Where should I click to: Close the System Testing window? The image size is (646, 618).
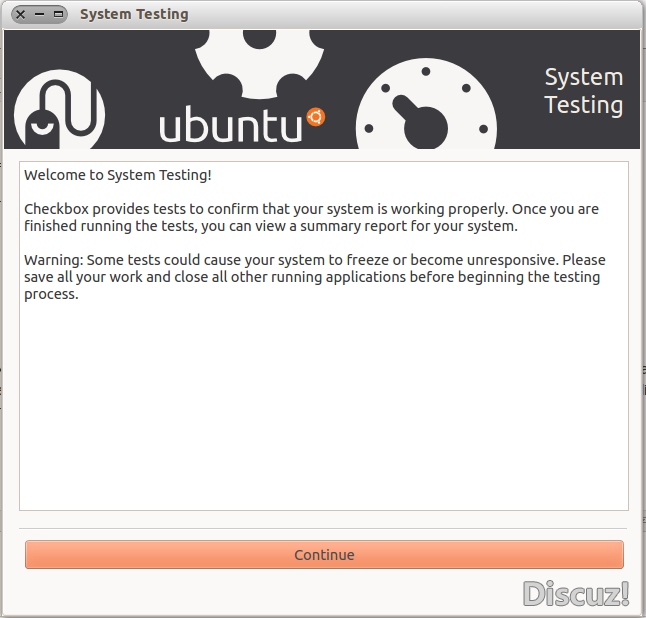click(21, 14)
